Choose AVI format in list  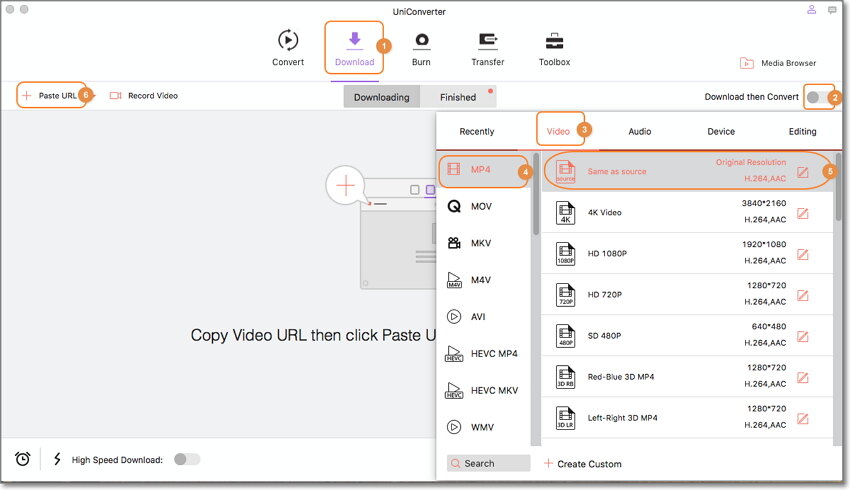pos(484,317)
